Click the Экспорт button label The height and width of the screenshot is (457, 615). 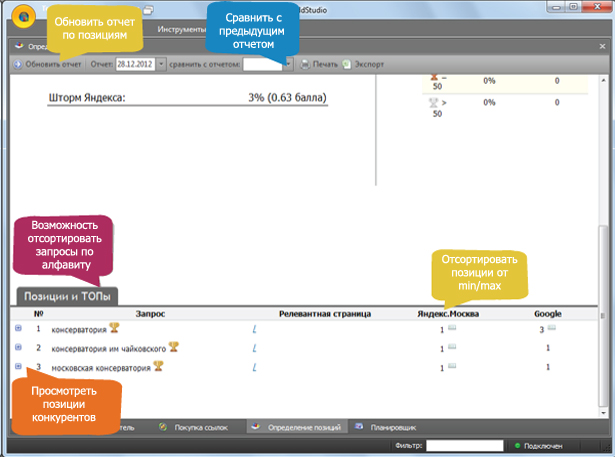coord(369,64)
